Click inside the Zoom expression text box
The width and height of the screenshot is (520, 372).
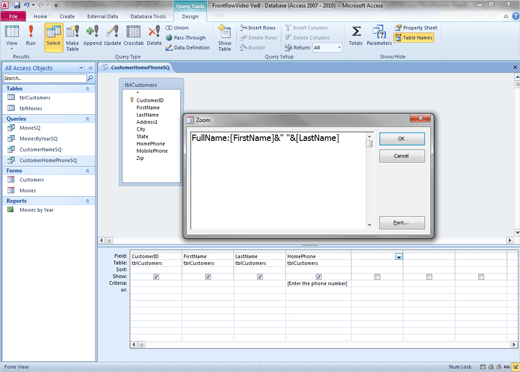point(278,180)
